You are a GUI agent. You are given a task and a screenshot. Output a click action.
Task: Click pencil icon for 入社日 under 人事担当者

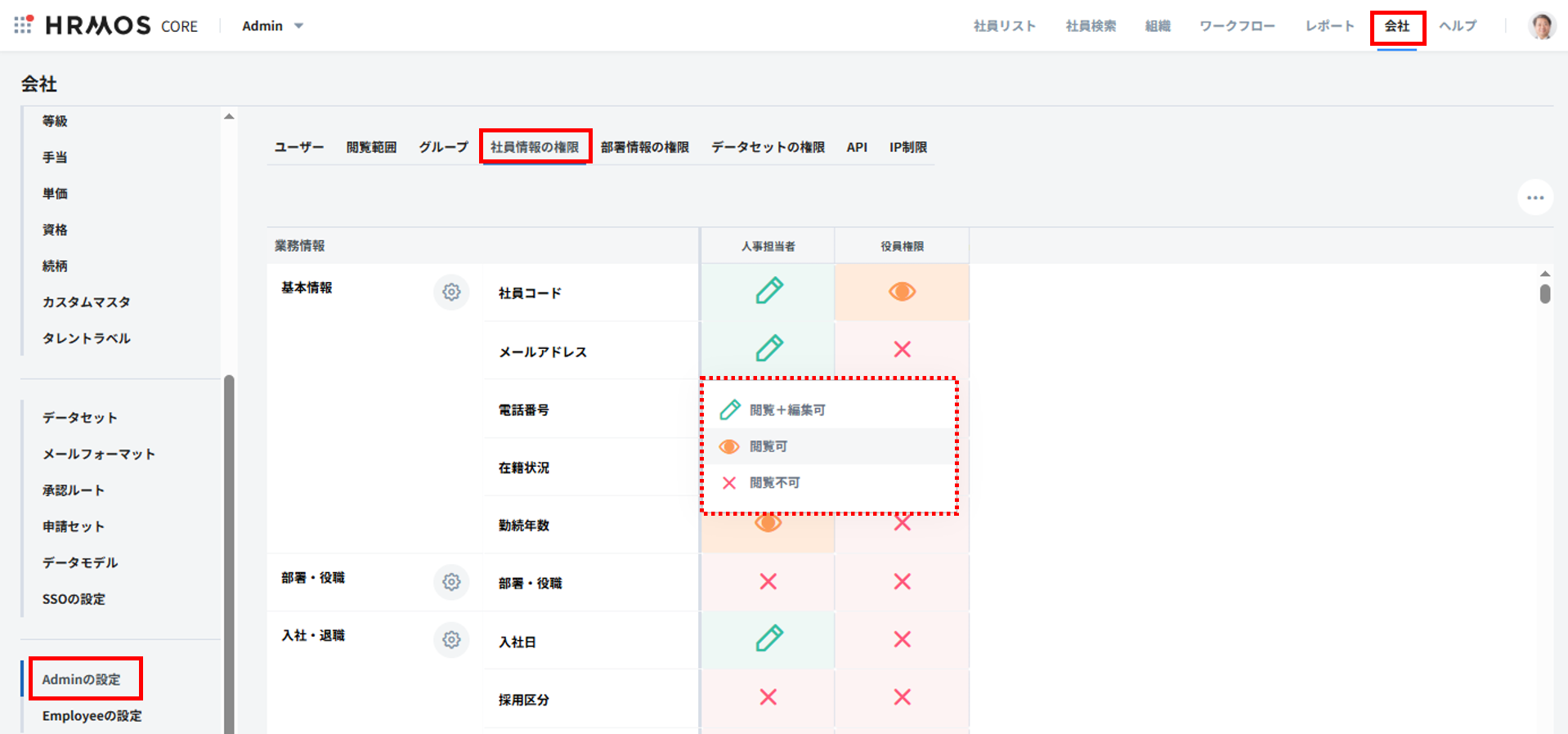(x=768, y=638)
